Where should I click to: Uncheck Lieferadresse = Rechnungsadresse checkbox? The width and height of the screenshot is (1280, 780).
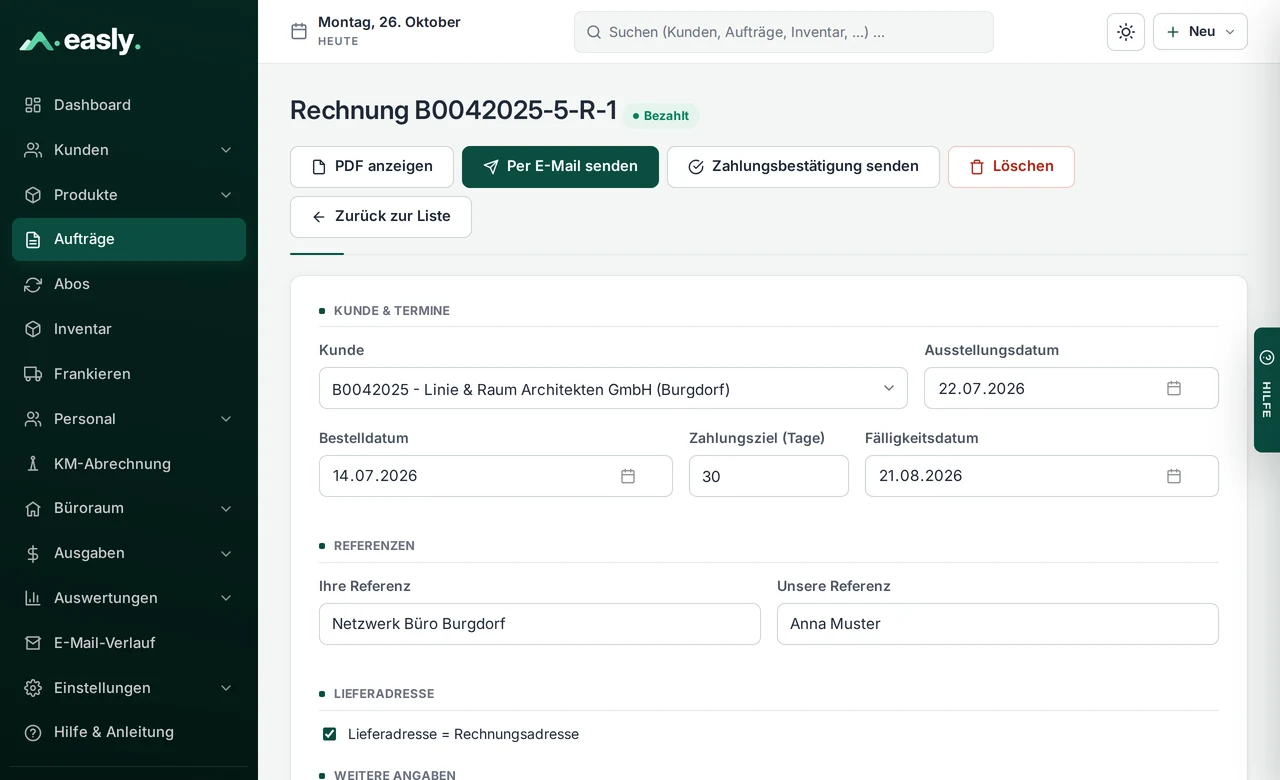pyautogui.click(x=329, y=734)
